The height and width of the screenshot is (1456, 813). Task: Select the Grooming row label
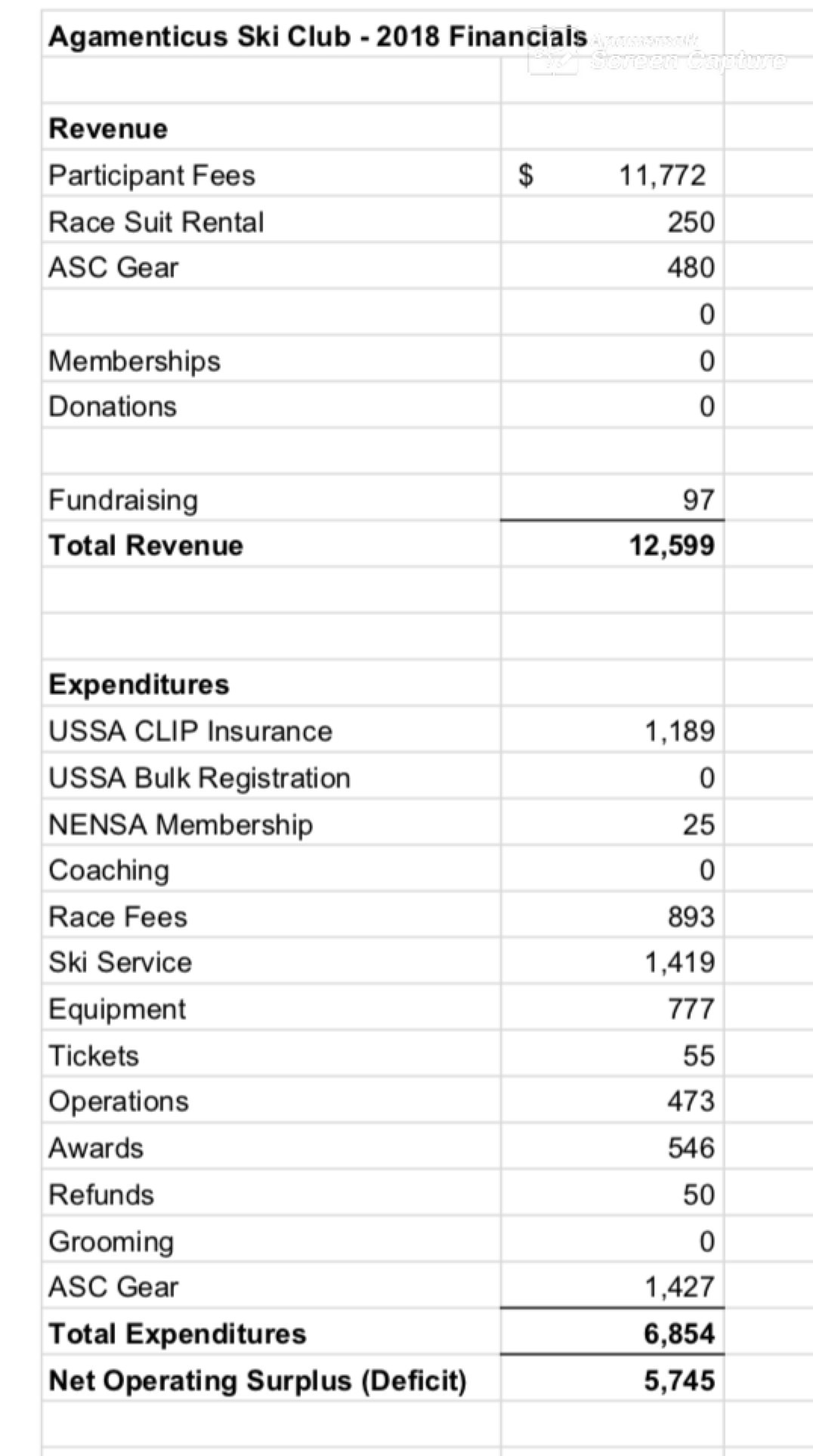pyautogui.click(x=111, y=1241)
